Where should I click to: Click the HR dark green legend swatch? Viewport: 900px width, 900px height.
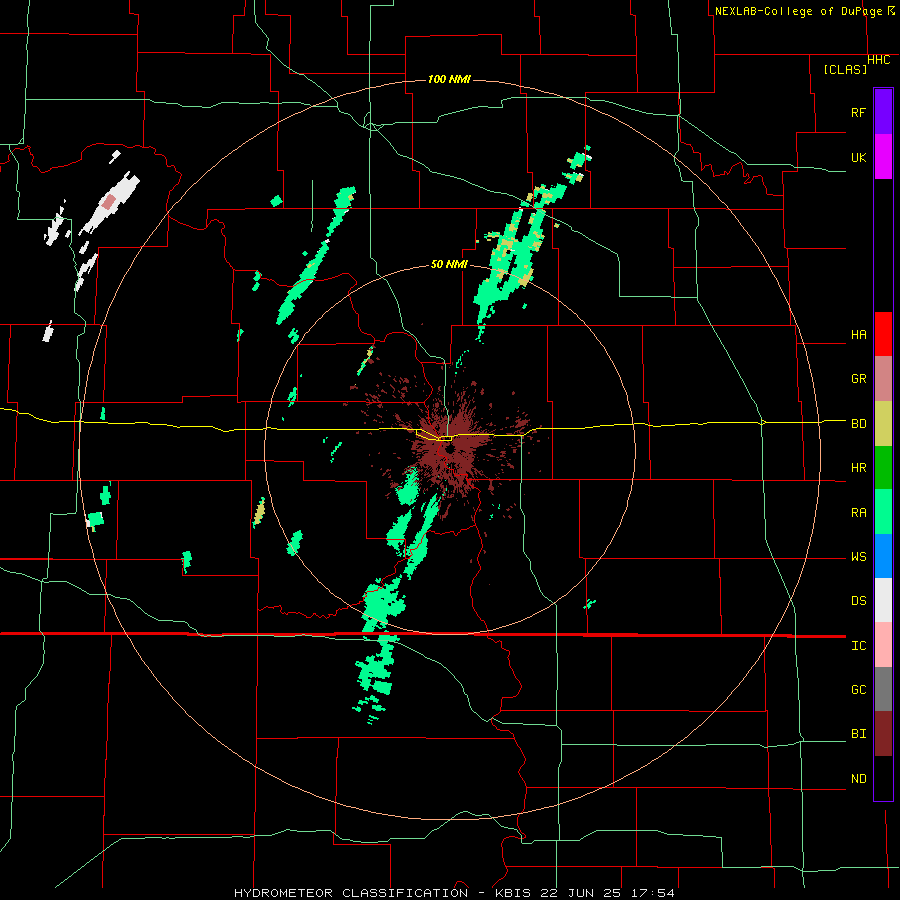point(883,468)
